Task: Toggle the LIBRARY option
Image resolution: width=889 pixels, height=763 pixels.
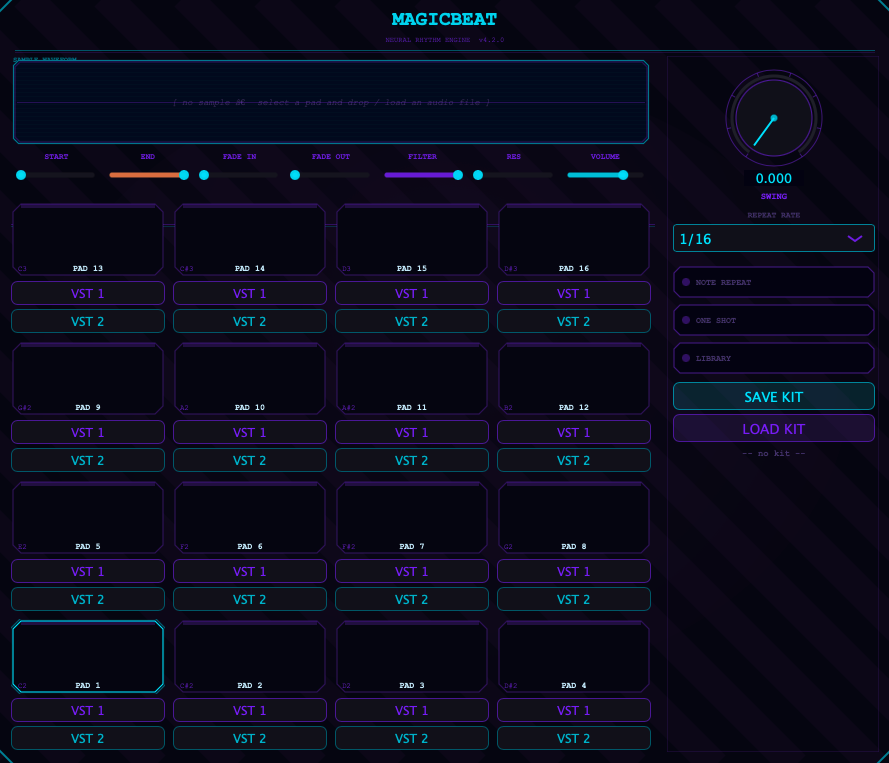Action: coord(773,358)
